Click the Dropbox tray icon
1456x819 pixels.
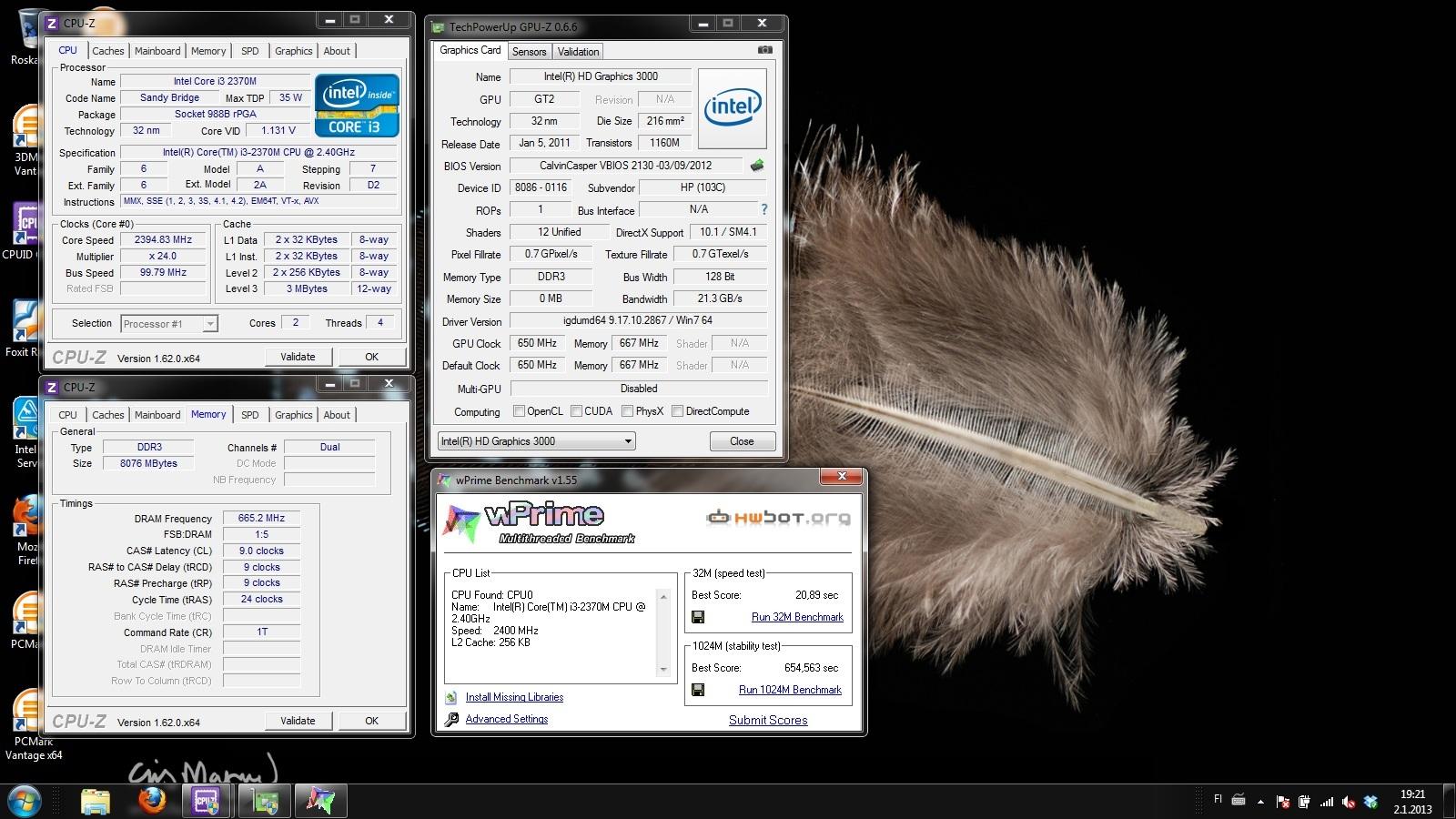[1370, 802]
